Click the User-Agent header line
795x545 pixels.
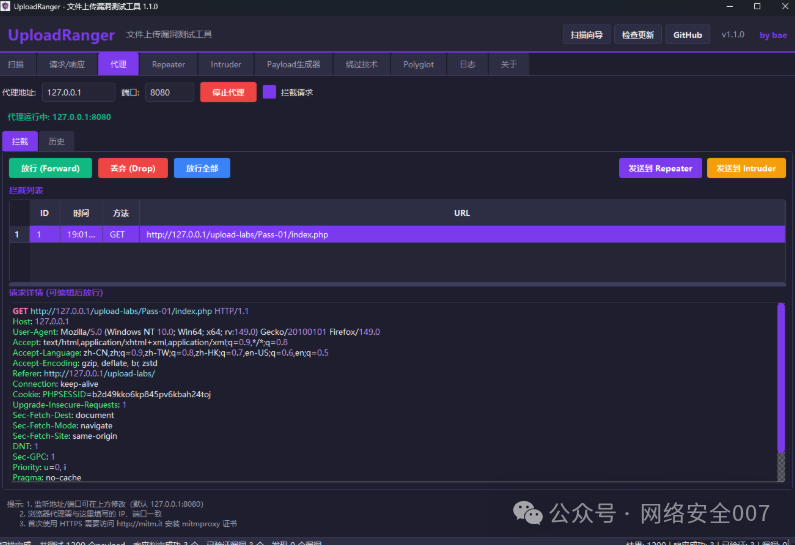[196, 332]
